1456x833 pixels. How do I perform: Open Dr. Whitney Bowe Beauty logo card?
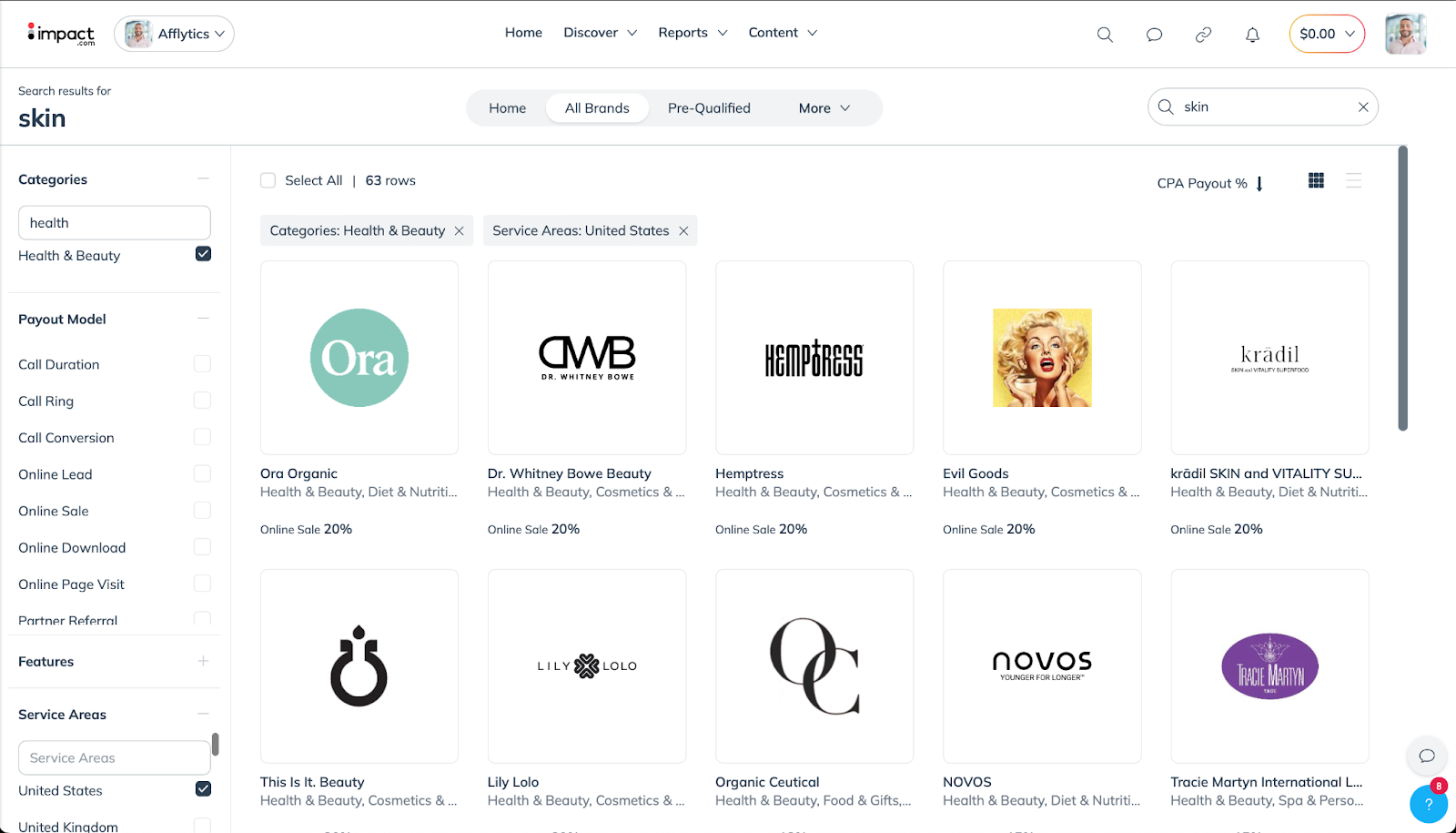587,358
